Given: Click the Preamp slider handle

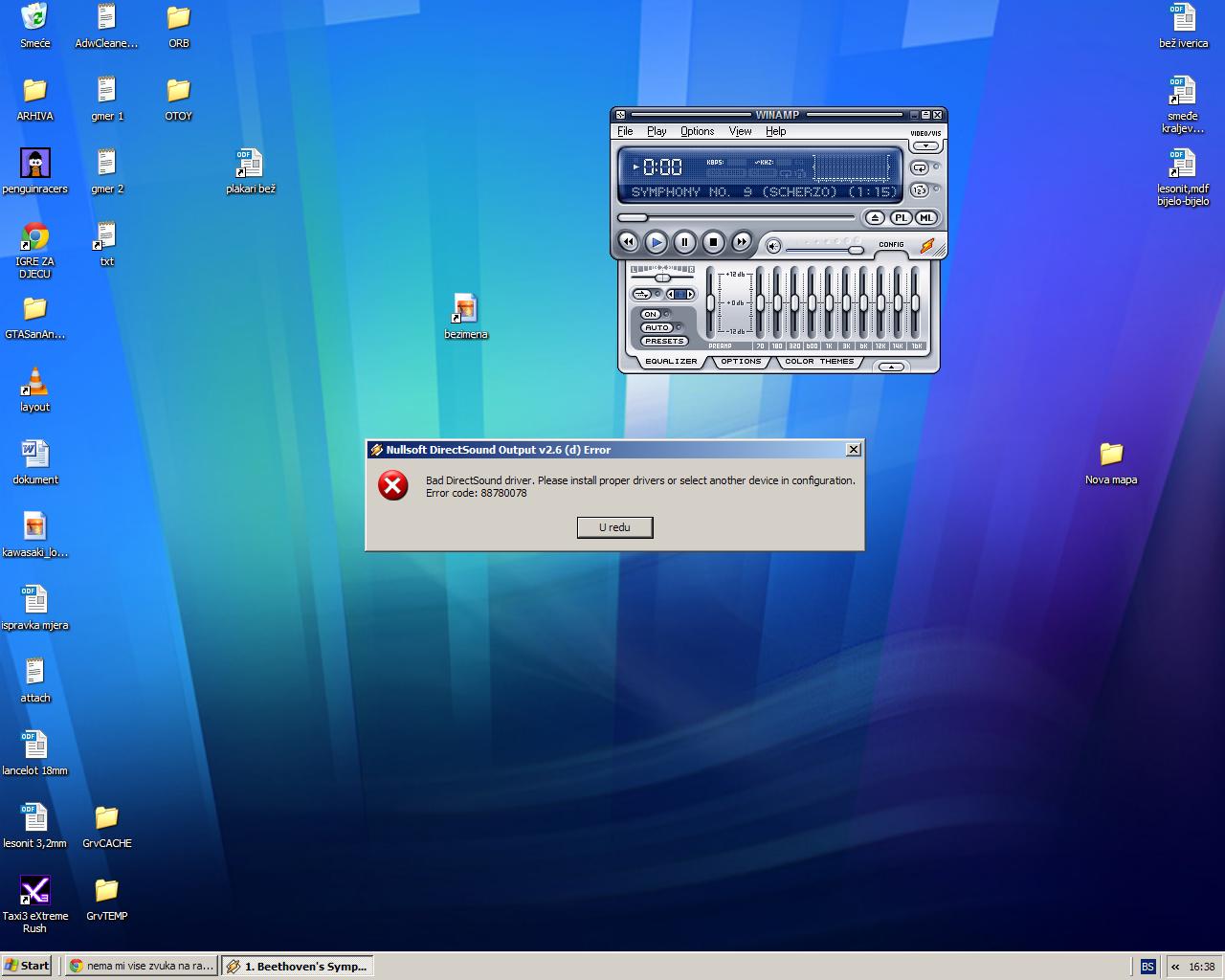Looking at the screenshot, I should [710, 302].
